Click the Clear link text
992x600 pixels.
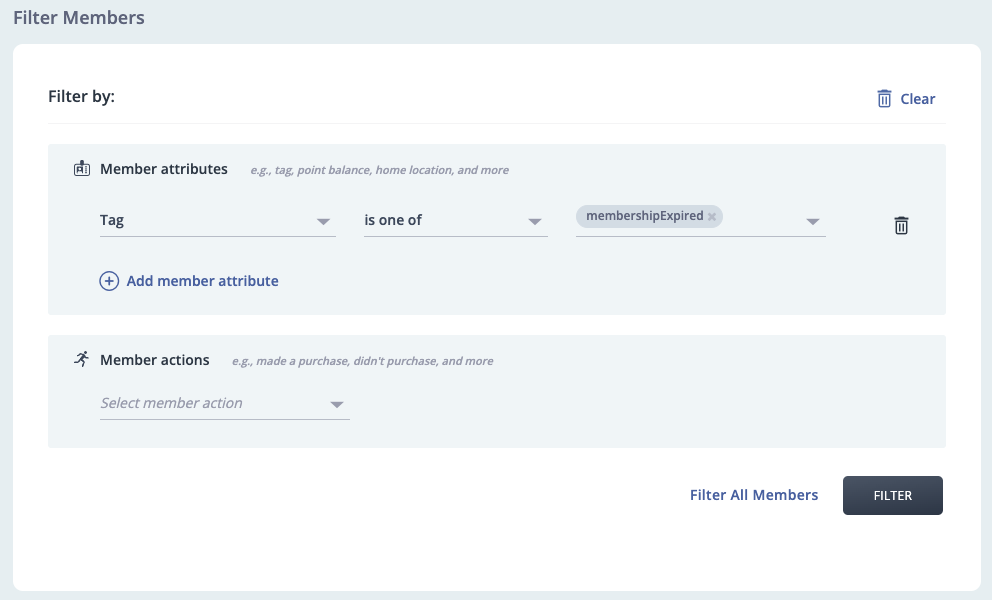[917, 99]
